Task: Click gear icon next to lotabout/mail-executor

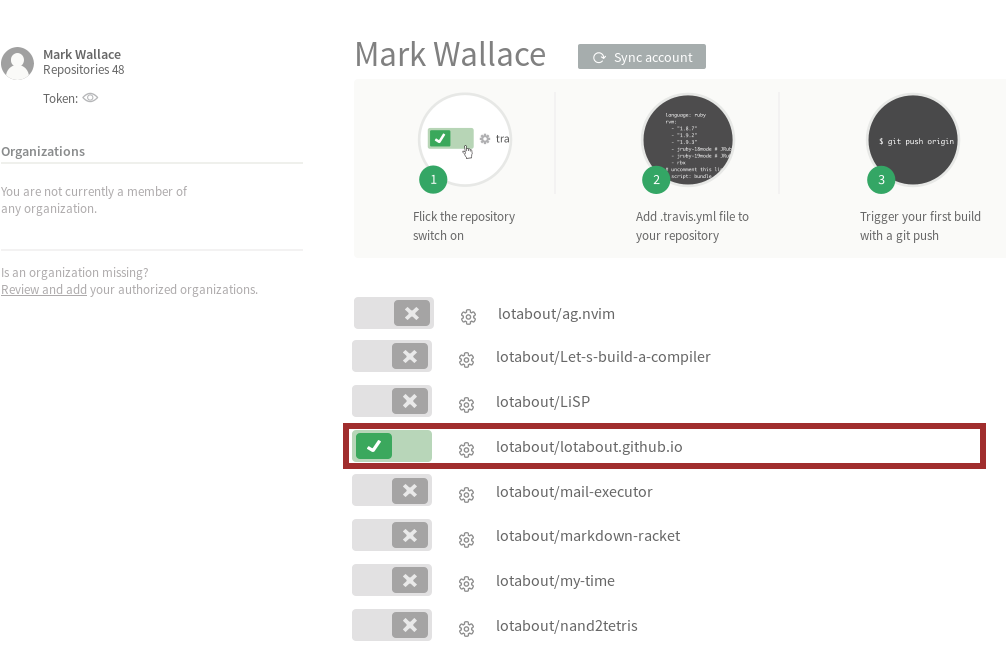Action: click(466, 495)
